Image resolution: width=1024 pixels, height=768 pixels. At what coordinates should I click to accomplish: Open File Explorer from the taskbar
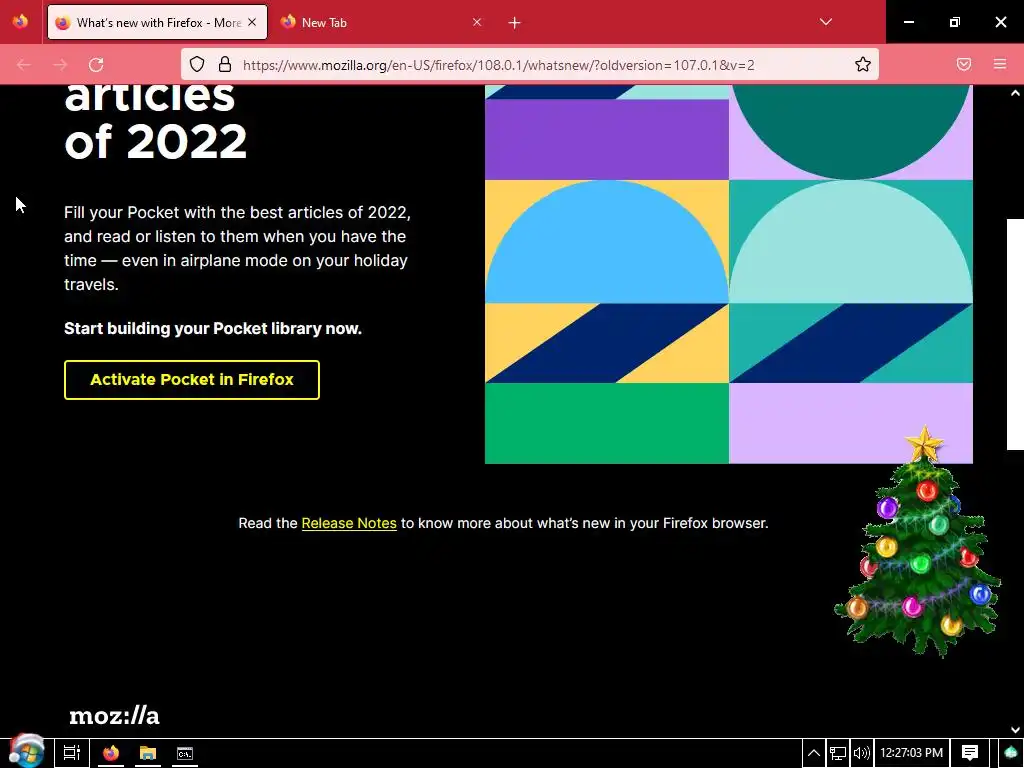click(x=148, y=753)
